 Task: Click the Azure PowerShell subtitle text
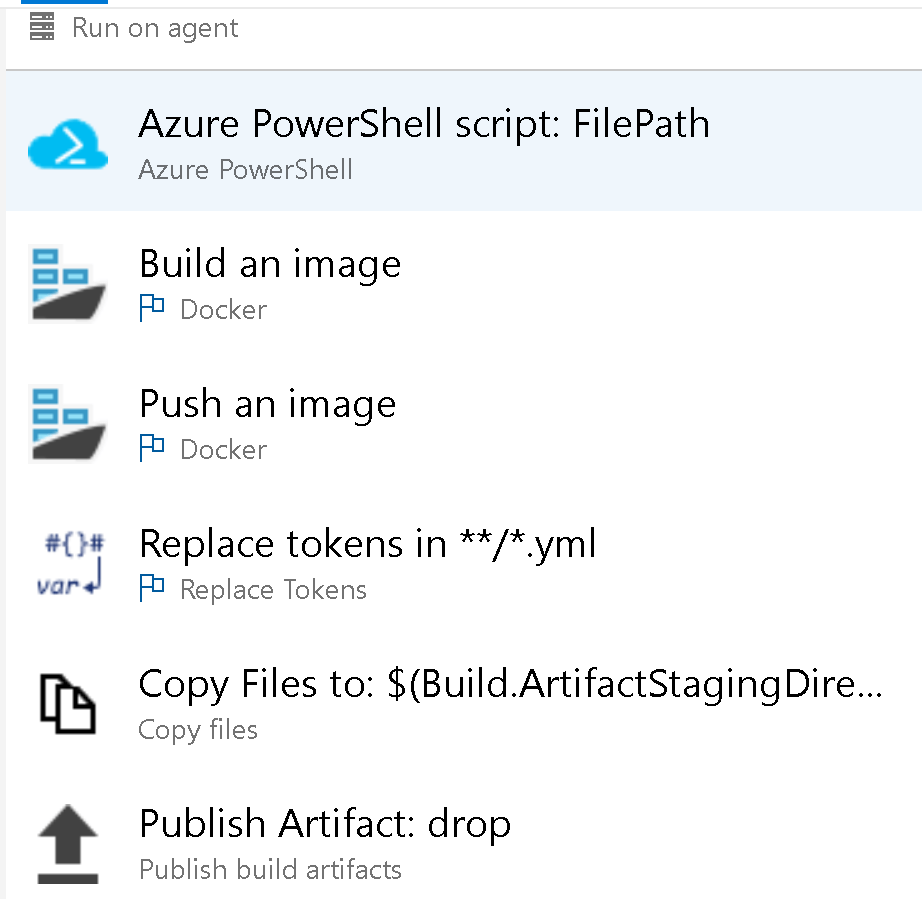pyautogui.click(x=245, y=169)
